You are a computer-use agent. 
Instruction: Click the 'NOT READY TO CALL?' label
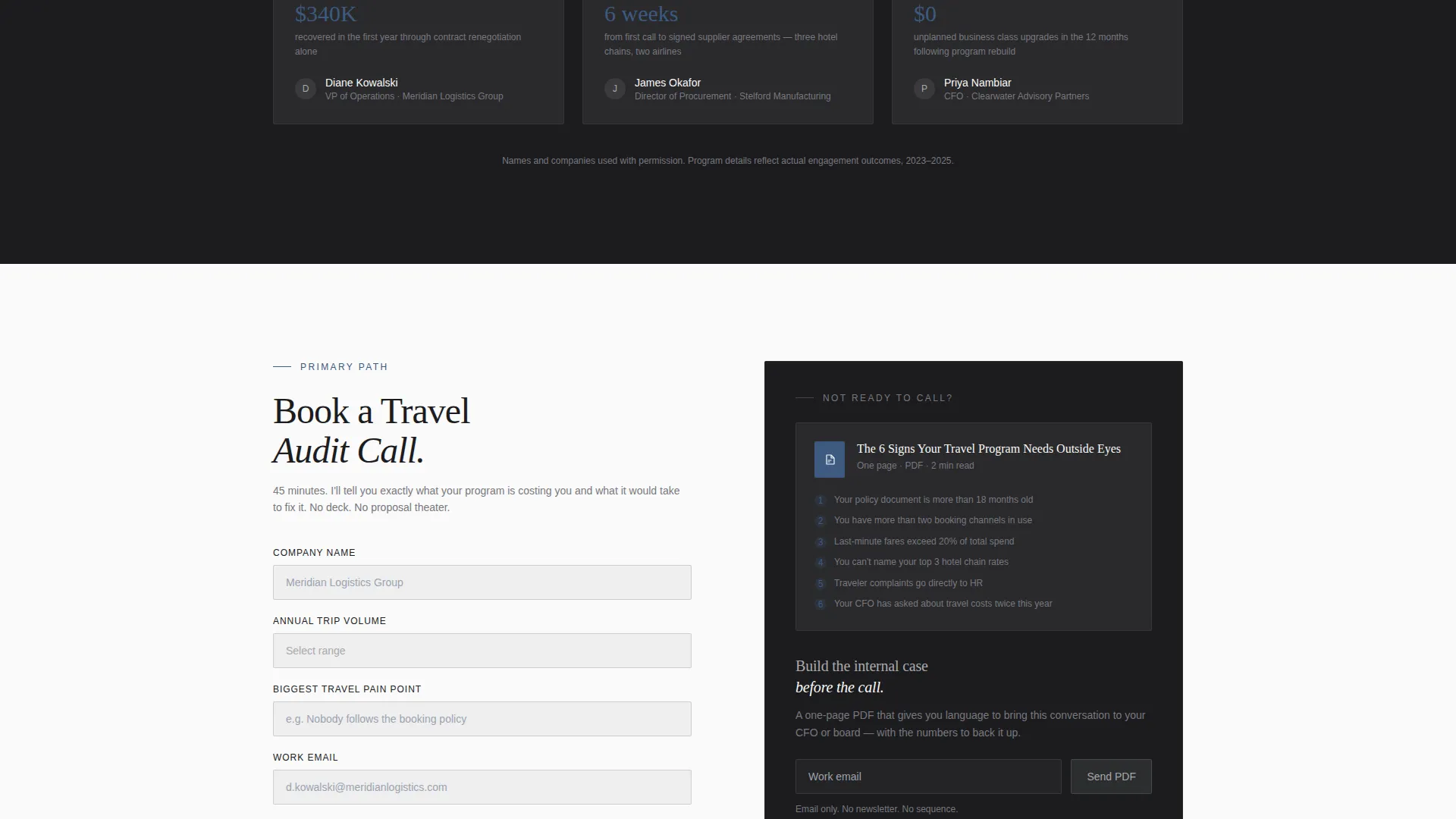point(887,398)
